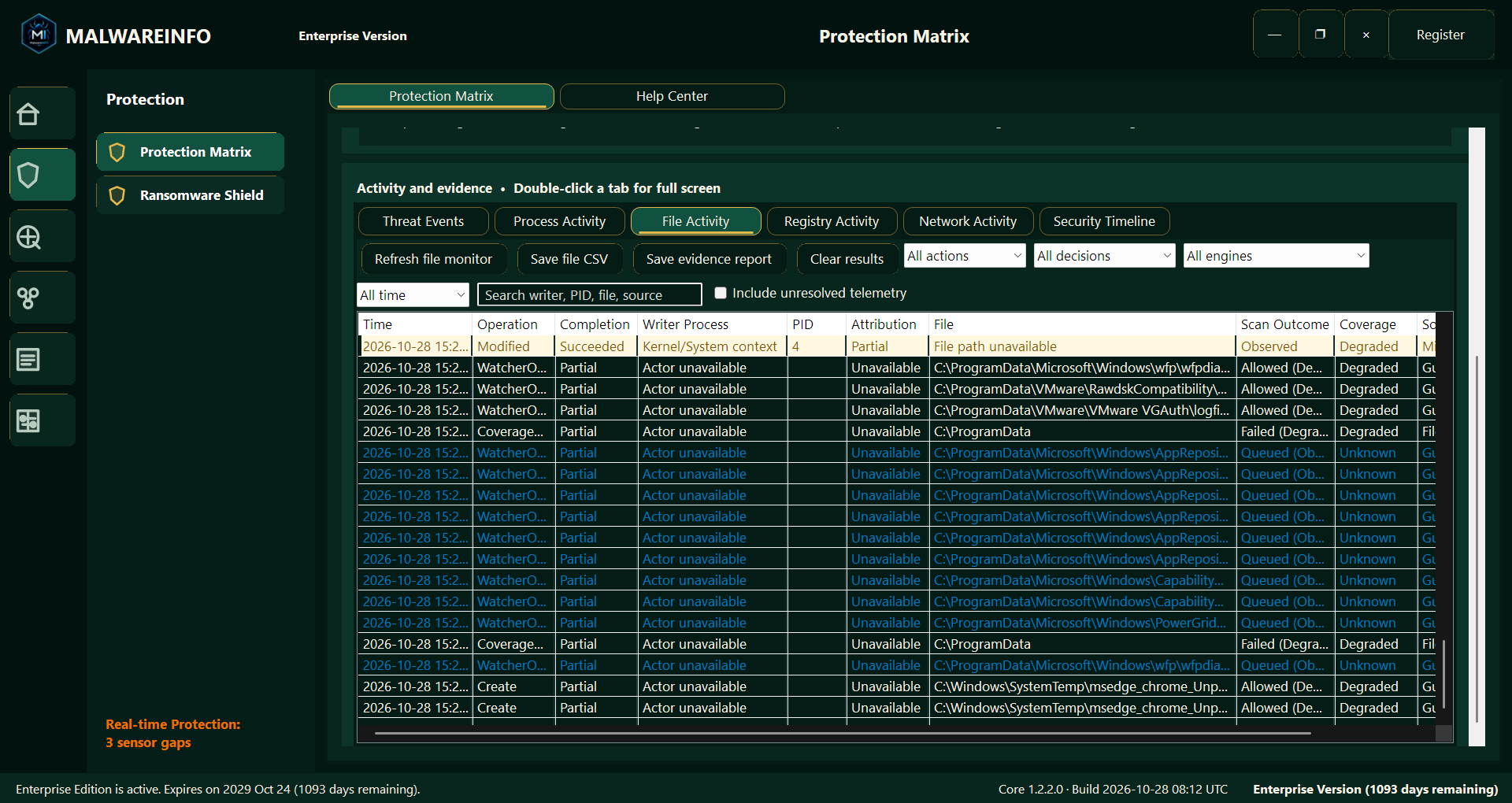
Task: Click the Register button
Action: click(x=1440, y=35)
